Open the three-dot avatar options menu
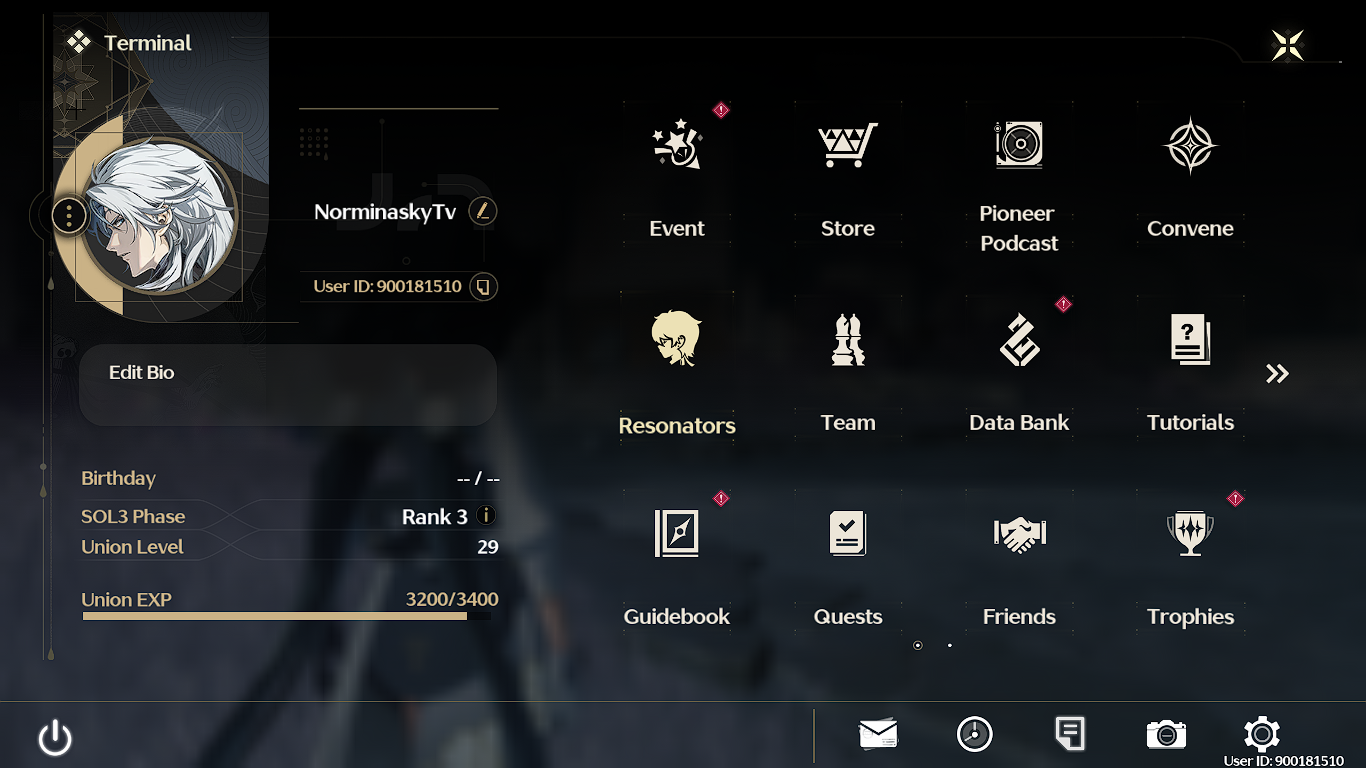This screenshot has width=1366, height=768. 69,215
